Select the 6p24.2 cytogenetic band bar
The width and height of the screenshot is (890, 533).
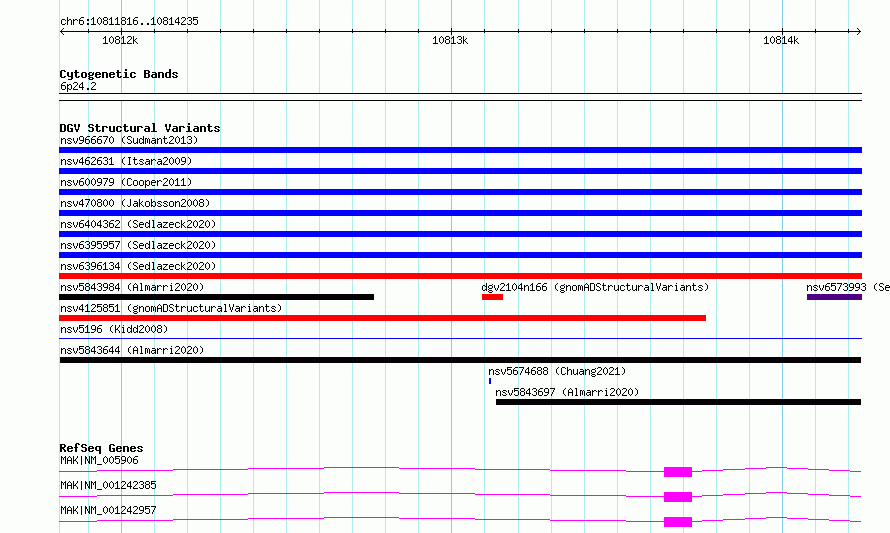pos(460,97)
